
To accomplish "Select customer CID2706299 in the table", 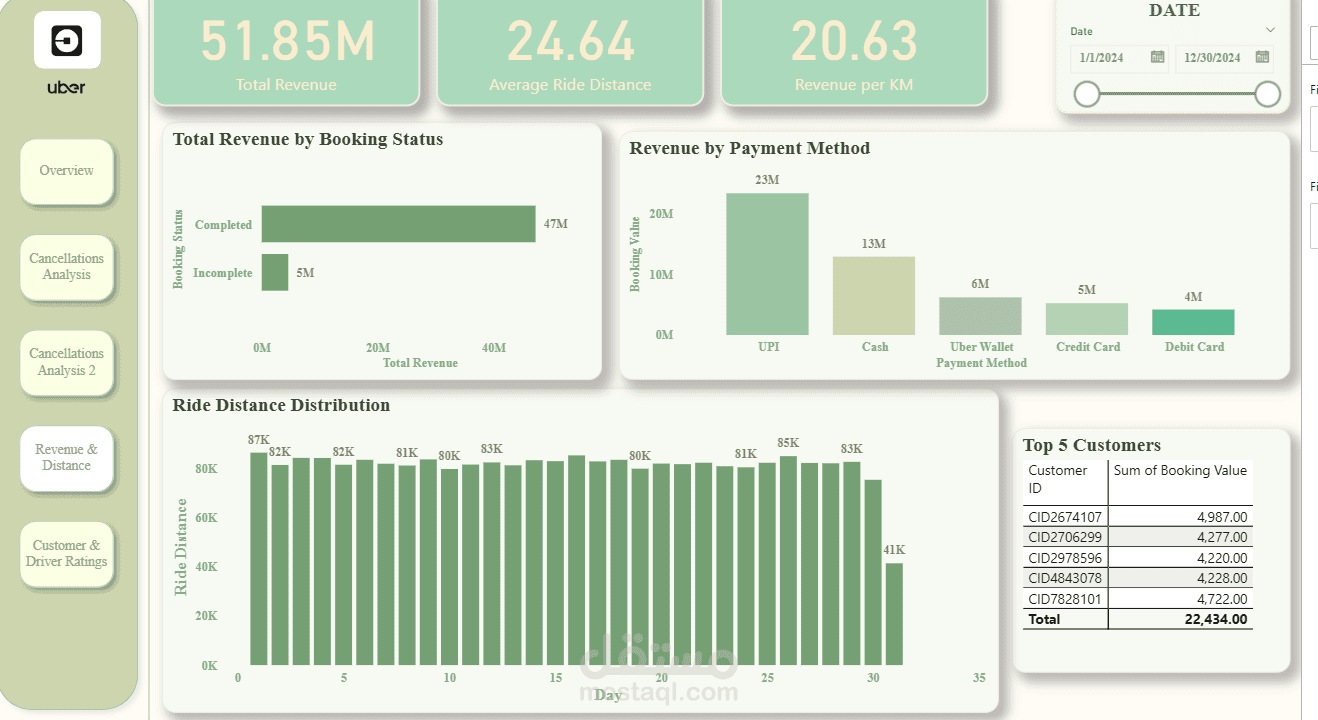I will click(1065, 538).
